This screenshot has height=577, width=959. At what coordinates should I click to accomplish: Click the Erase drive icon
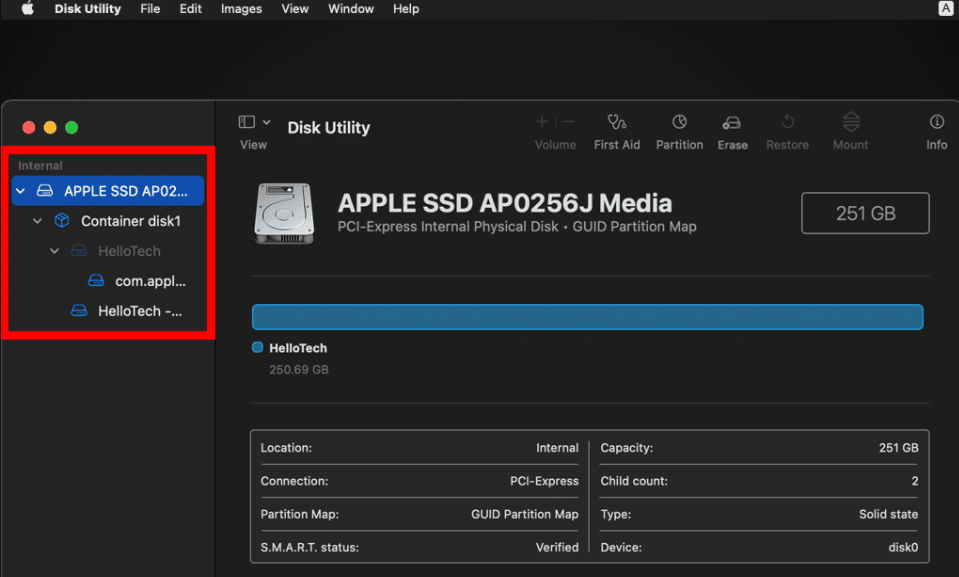point(731,122)
